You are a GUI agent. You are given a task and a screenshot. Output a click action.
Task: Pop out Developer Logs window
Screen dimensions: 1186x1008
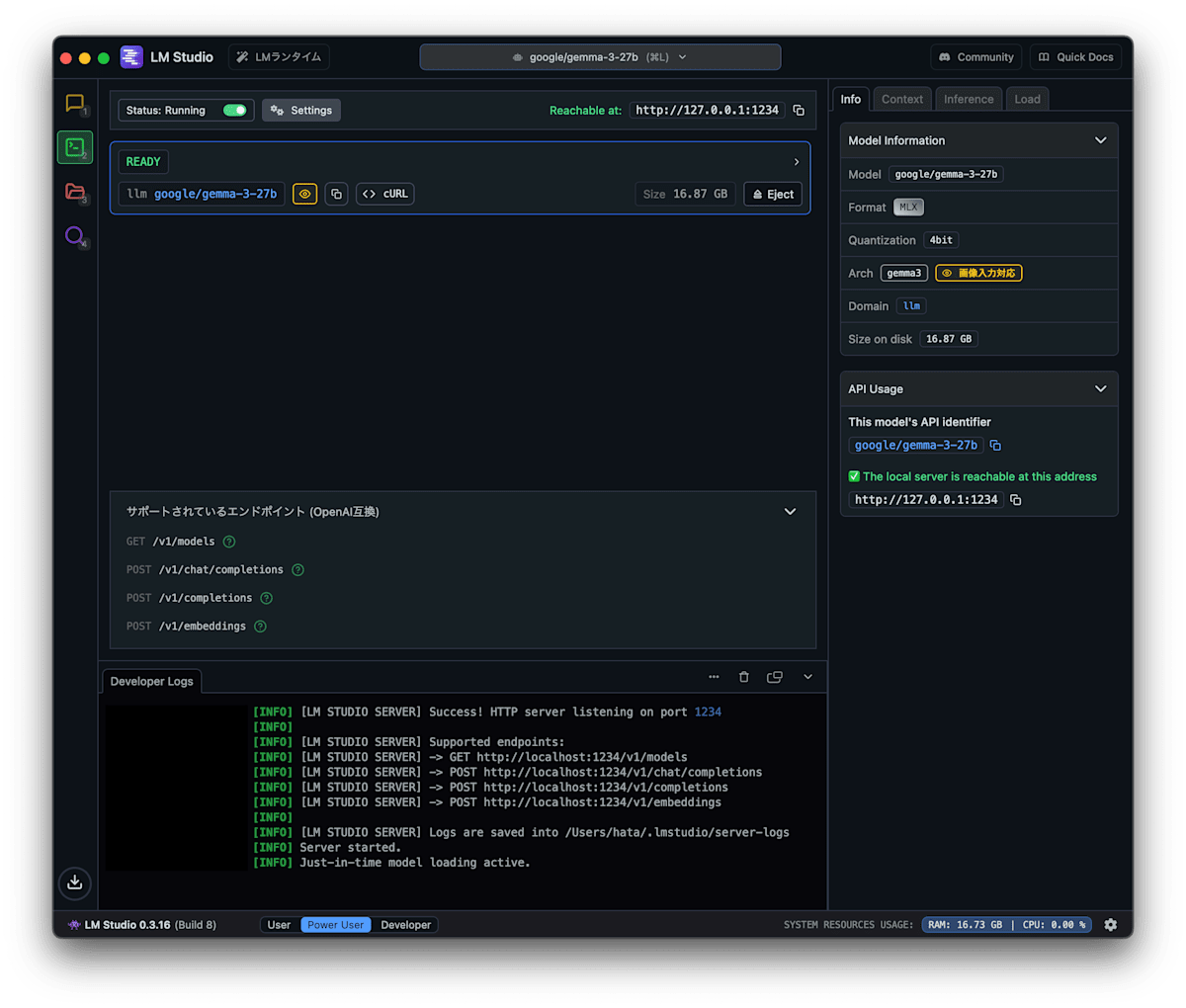[775, 677]
